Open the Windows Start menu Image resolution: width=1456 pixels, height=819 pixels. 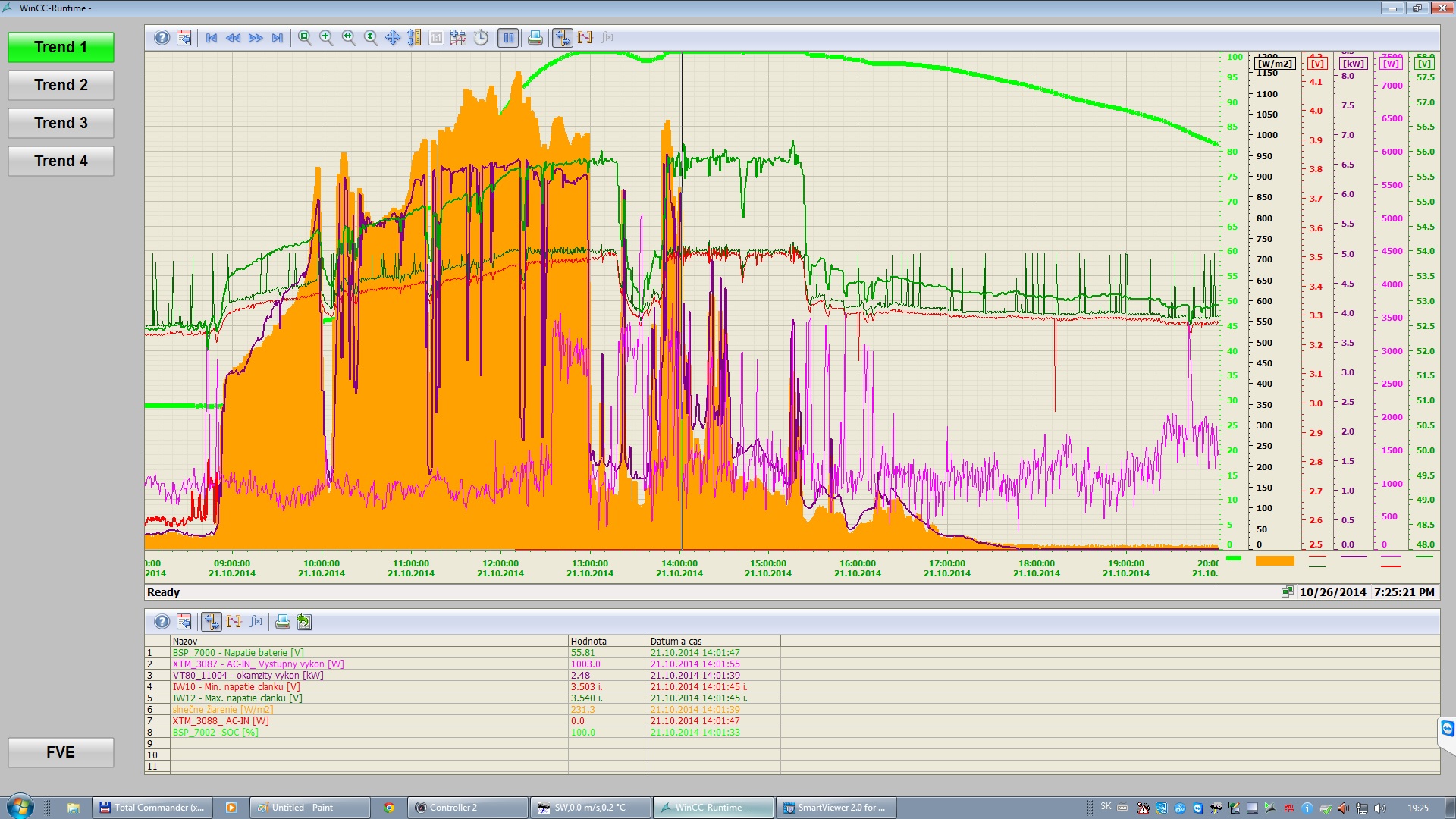click(x=20, y=807)
